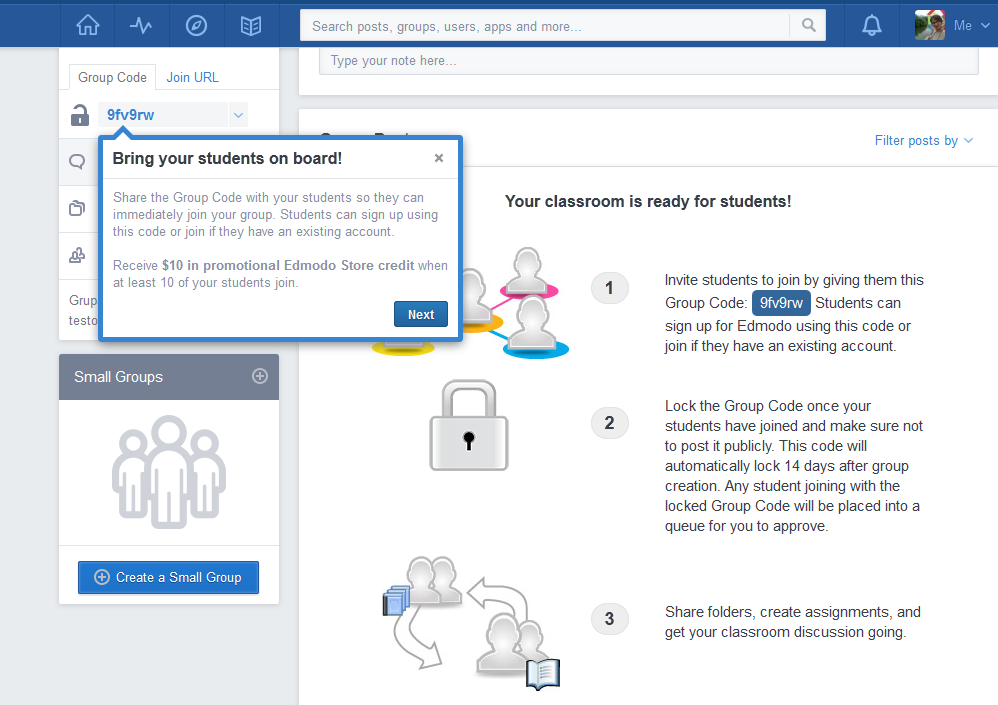Viewport: 998px width, 705px height.
Task: Open the Folders icon in sidebar
Action: tap(77, 209)
